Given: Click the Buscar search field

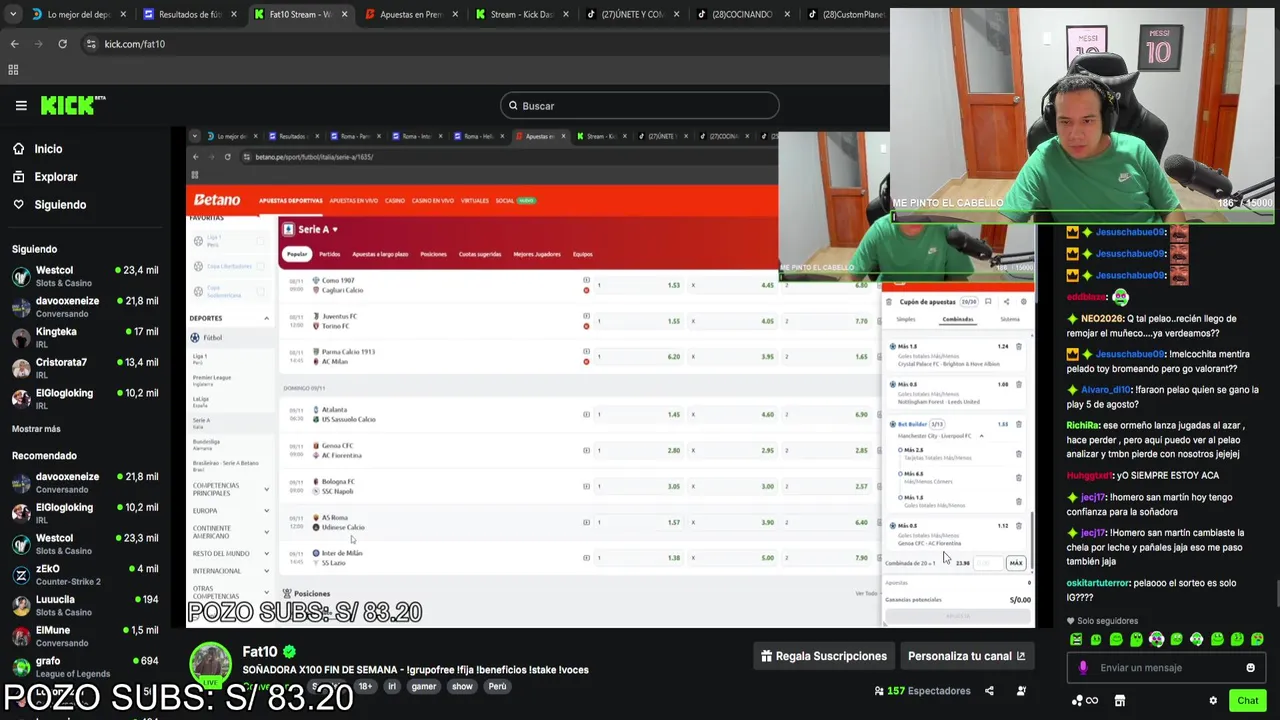Looking at the screenshot, I should click(x=640, y=106).
